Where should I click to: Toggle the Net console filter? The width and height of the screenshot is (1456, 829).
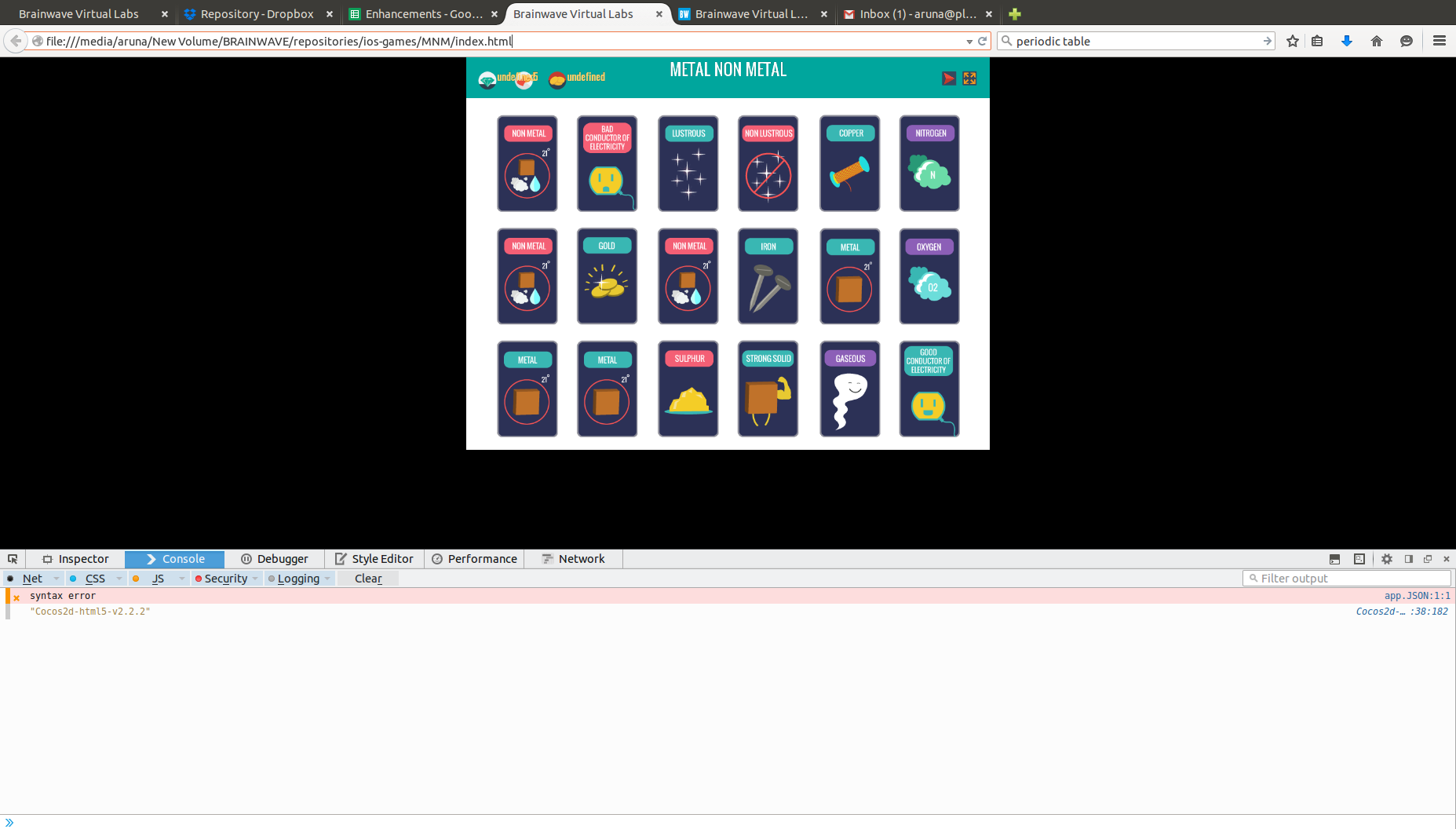[x=32, y=579]
